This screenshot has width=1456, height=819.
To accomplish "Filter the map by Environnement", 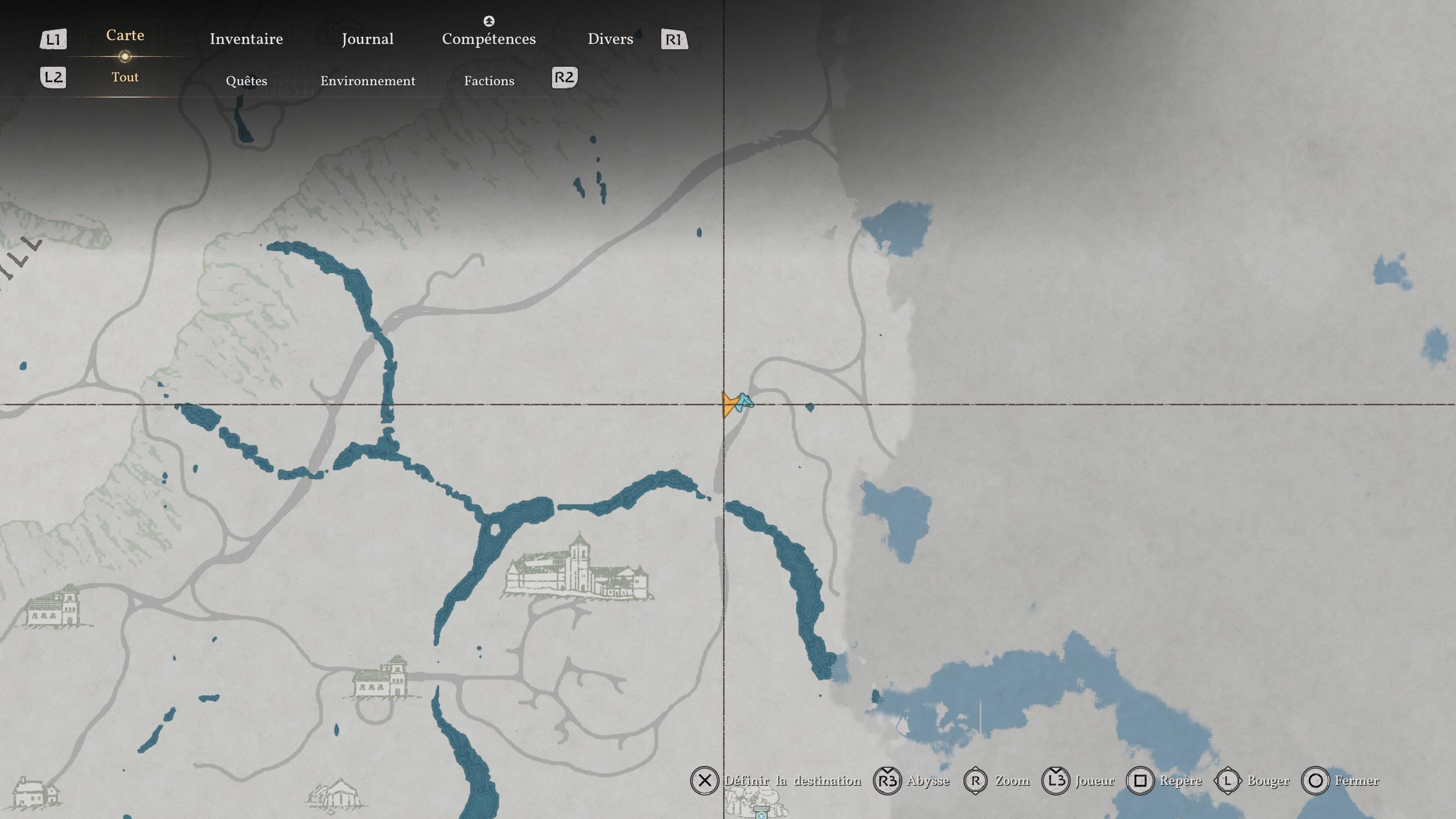I will point(368,81).
